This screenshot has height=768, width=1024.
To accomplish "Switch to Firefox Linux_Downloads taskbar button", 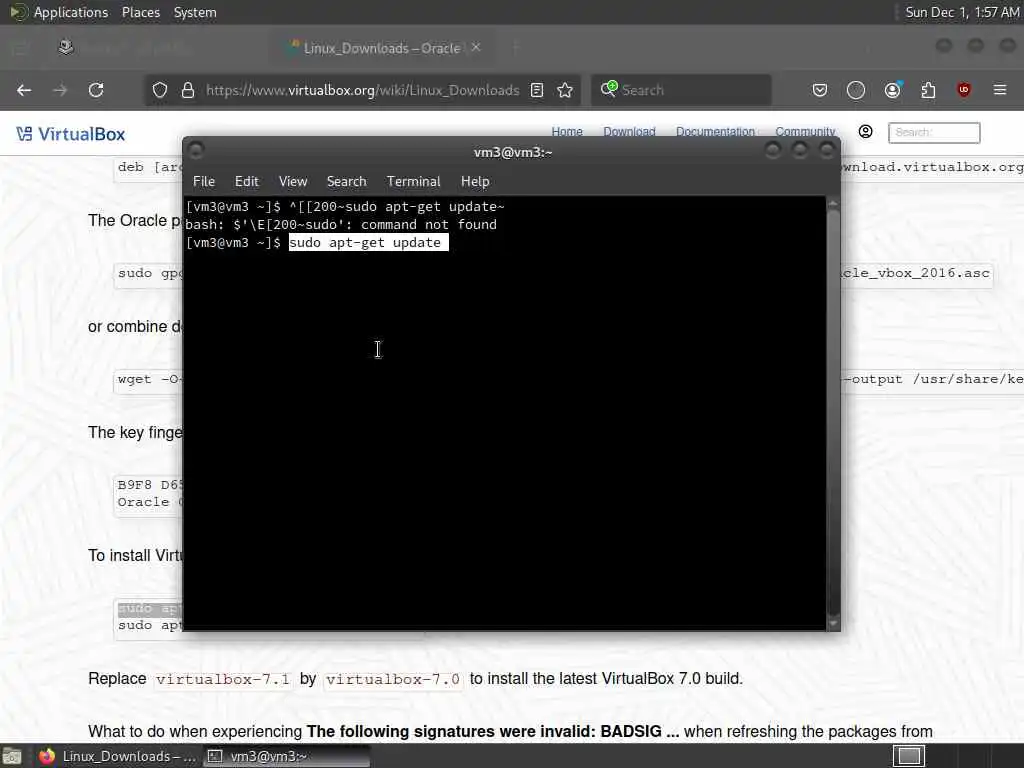I will (x=118, y=756).
